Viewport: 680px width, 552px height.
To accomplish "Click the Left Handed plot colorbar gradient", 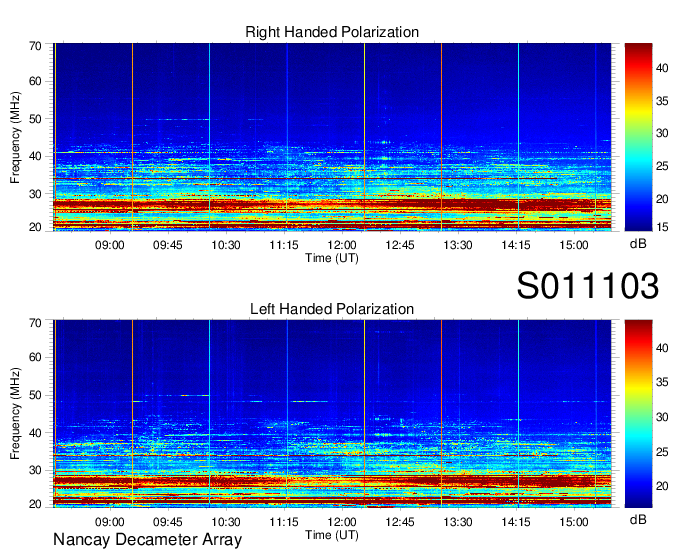I will 638,414.
